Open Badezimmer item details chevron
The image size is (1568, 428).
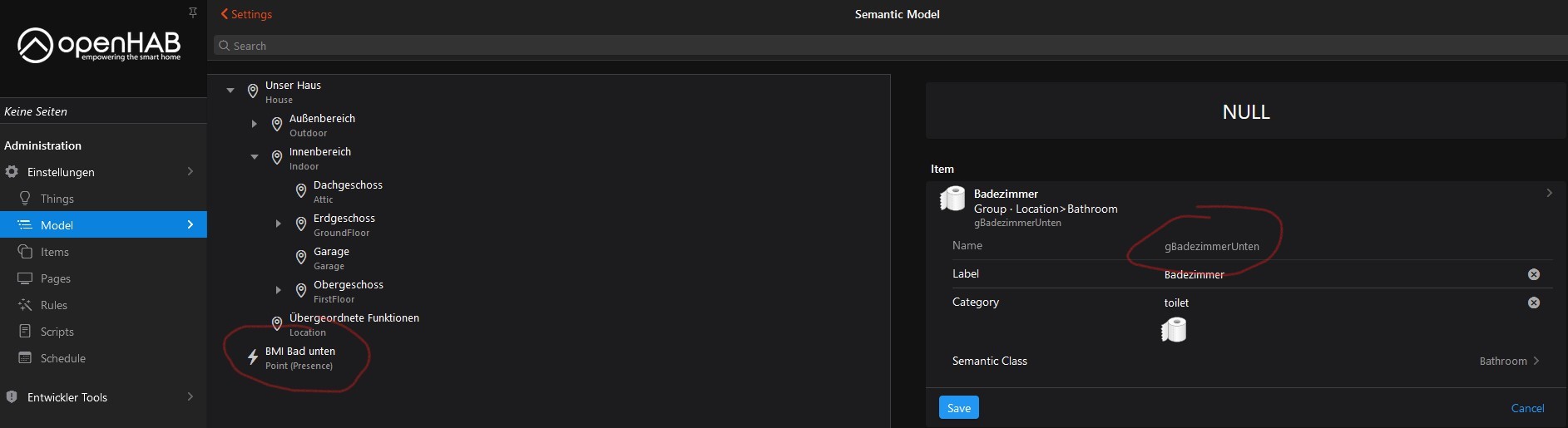(1549, 193)
